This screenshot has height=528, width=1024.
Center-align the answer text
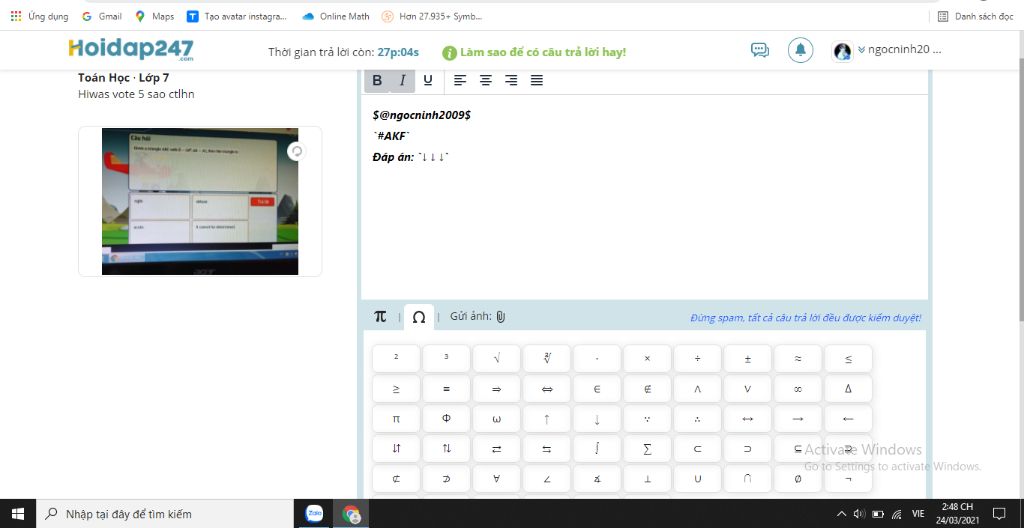point(486,80)
